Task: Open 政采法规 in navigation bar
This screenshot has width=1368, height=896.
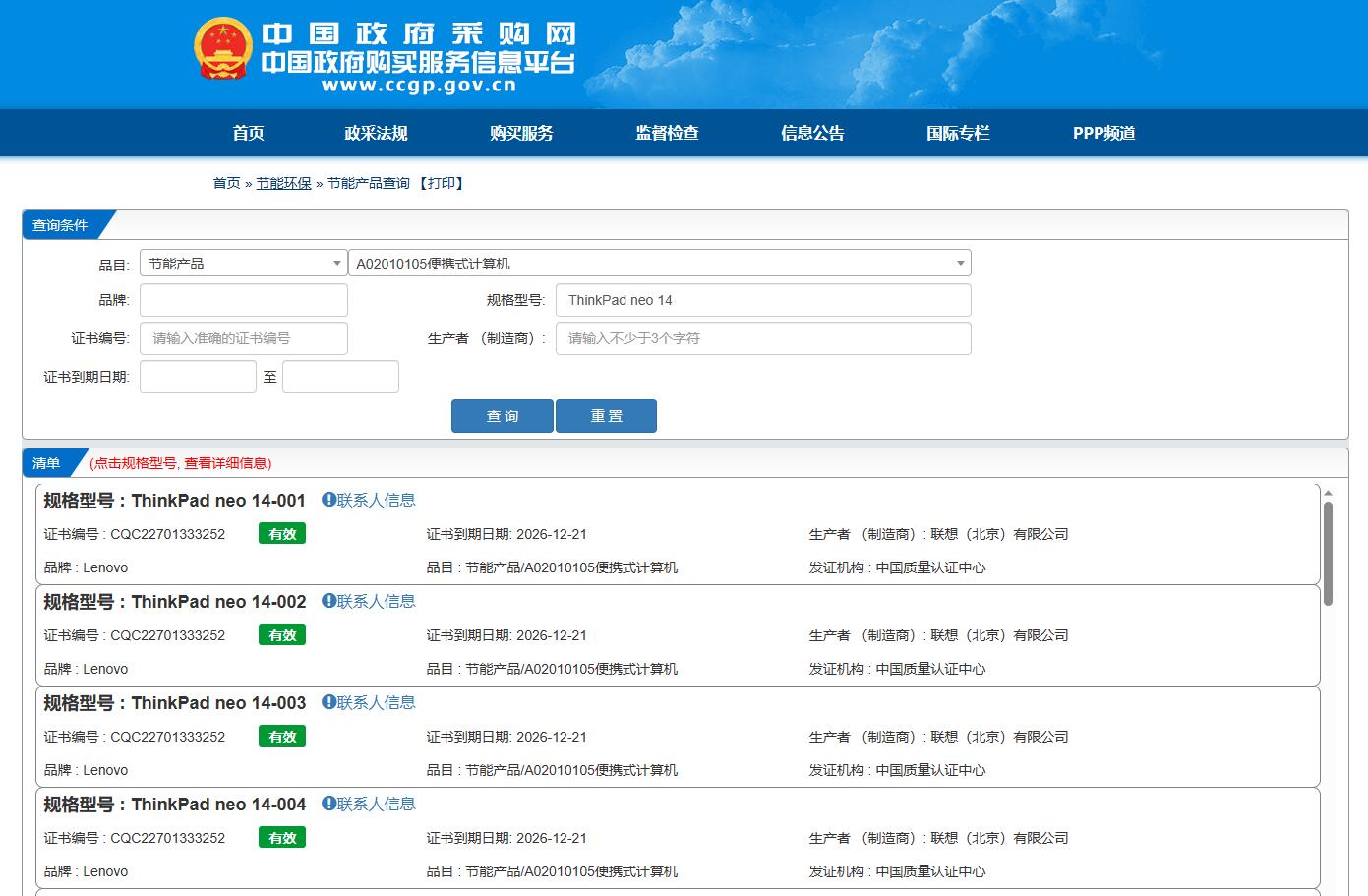Action: 376,134
